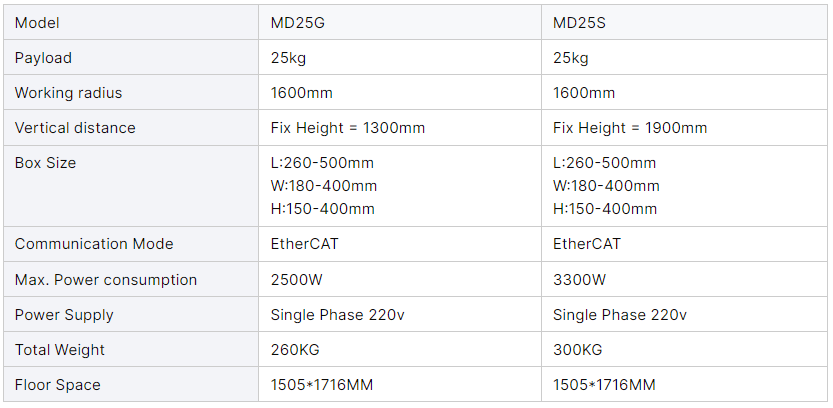Click the MD25G 25kg payload value
The width and height of the screenshot is (833, 408).
(288, 58)
